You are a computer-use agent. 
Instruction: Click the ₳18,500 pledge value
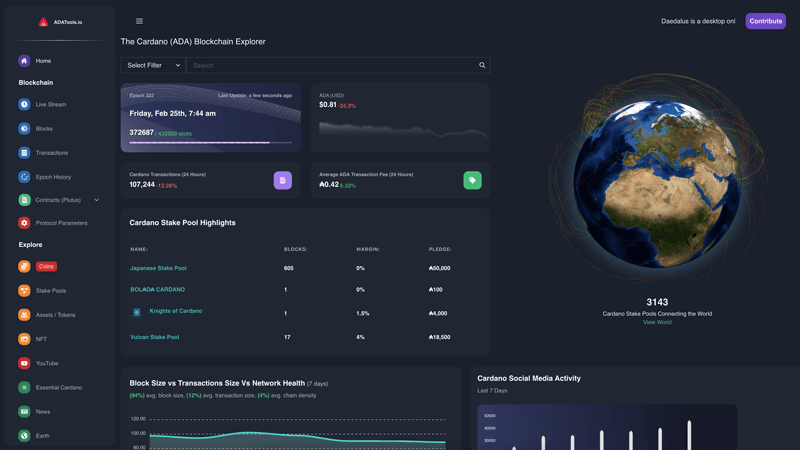439,337
